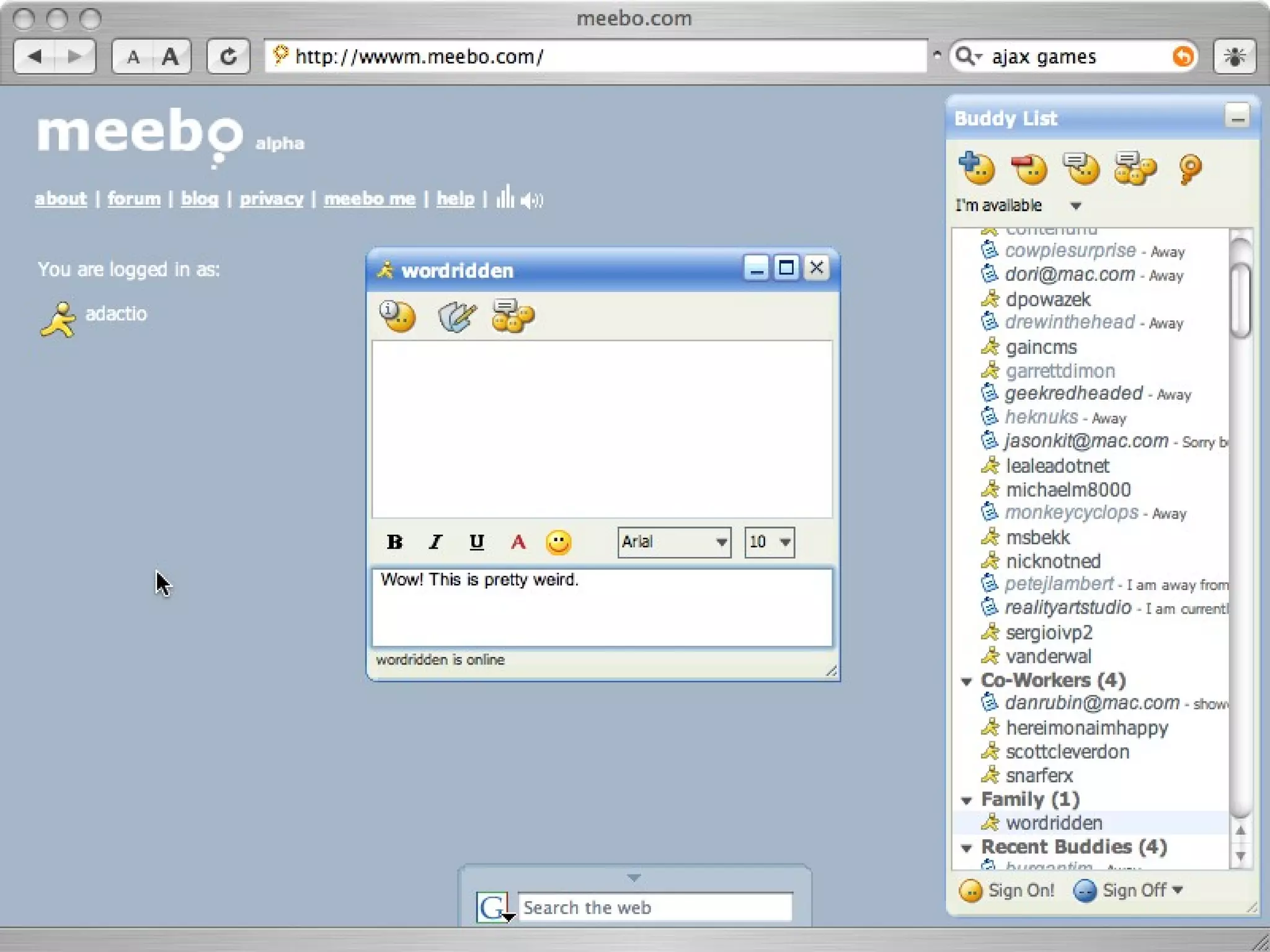
Task: Open the I'm available status menu
Action: (1017, 206)
